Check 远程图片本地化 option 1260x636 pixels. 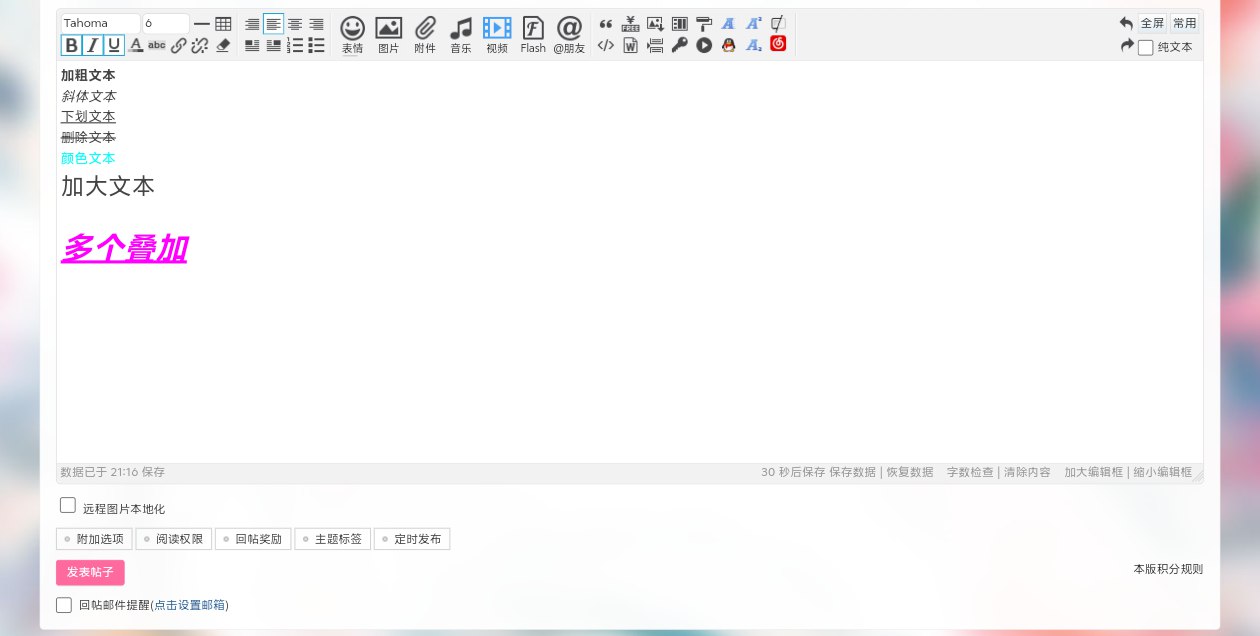68,506
